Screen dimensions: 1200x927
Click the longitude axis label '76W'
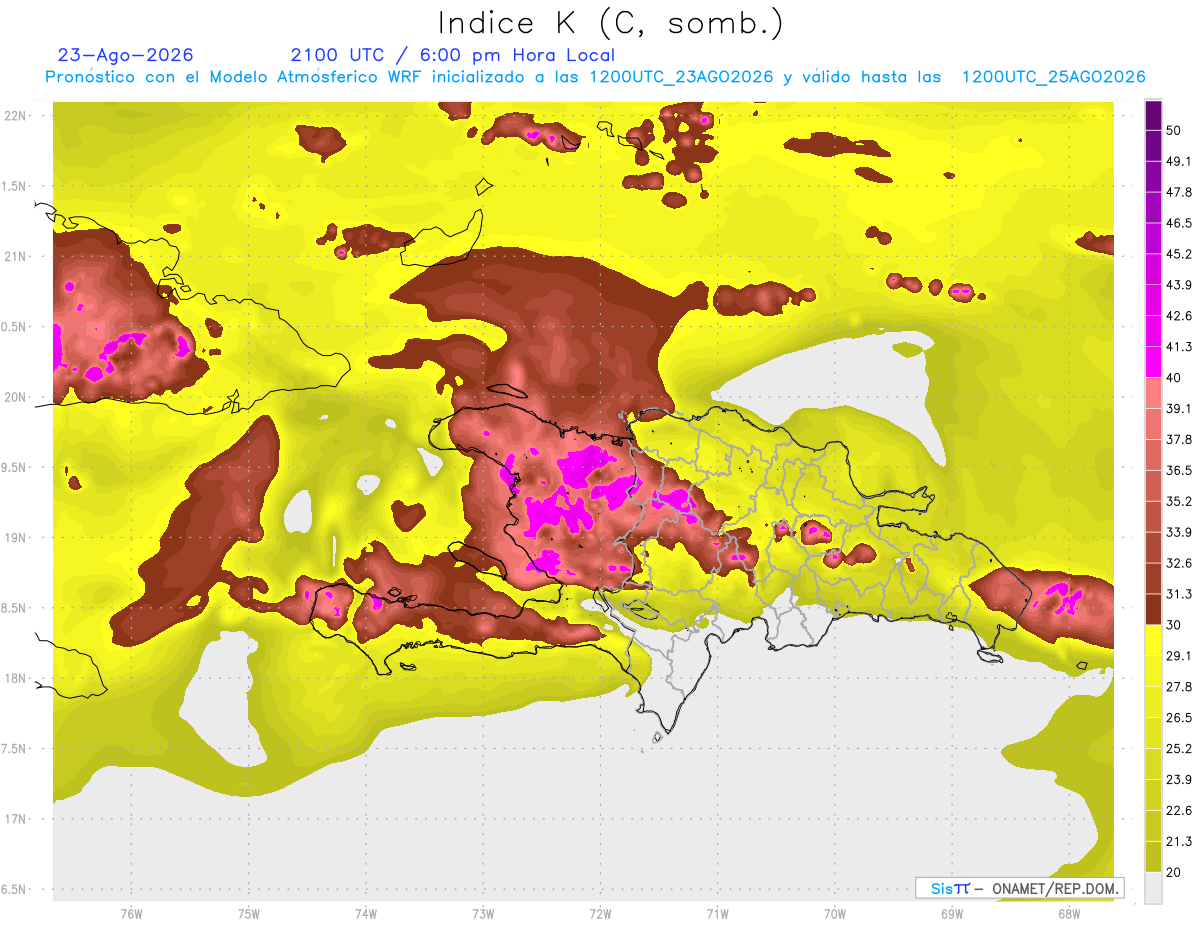pos(131,914)
